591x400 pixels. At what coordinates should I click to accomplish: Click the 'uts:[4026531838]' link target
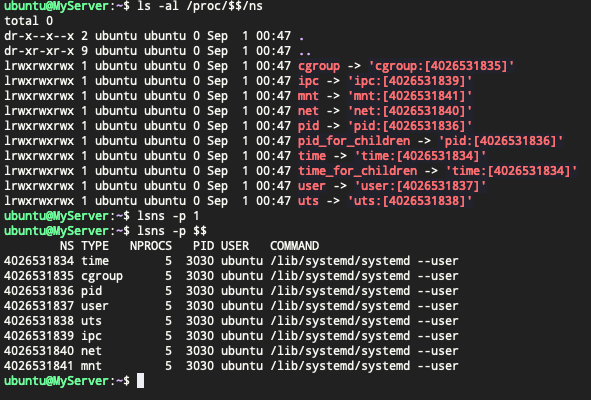410,201
